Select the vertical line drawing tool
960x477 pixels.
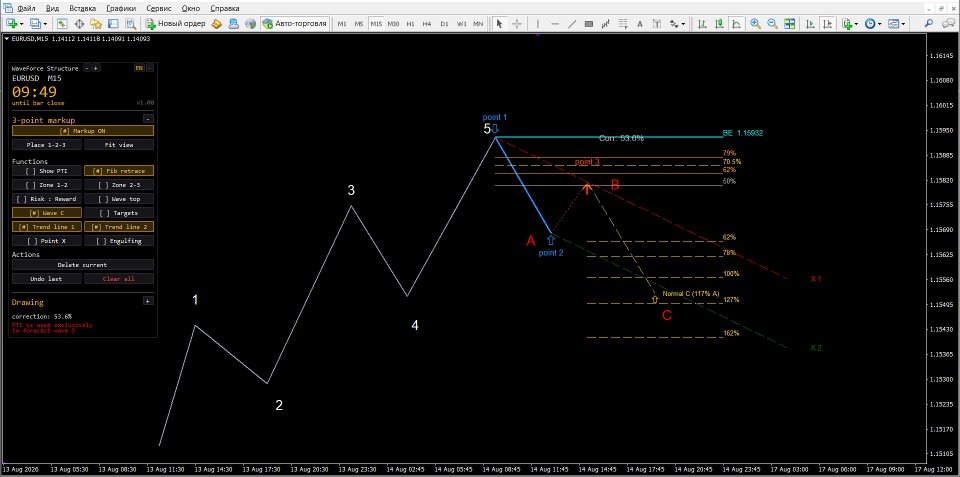pyautogui.click(x=538, y=23)
